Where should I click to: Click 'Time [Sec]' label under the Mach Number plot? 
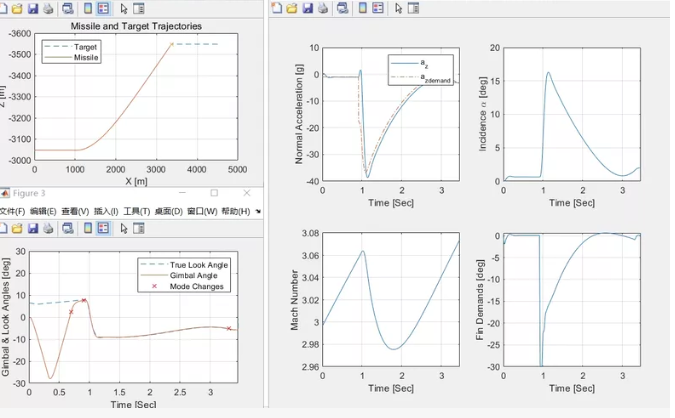point(391,388)
